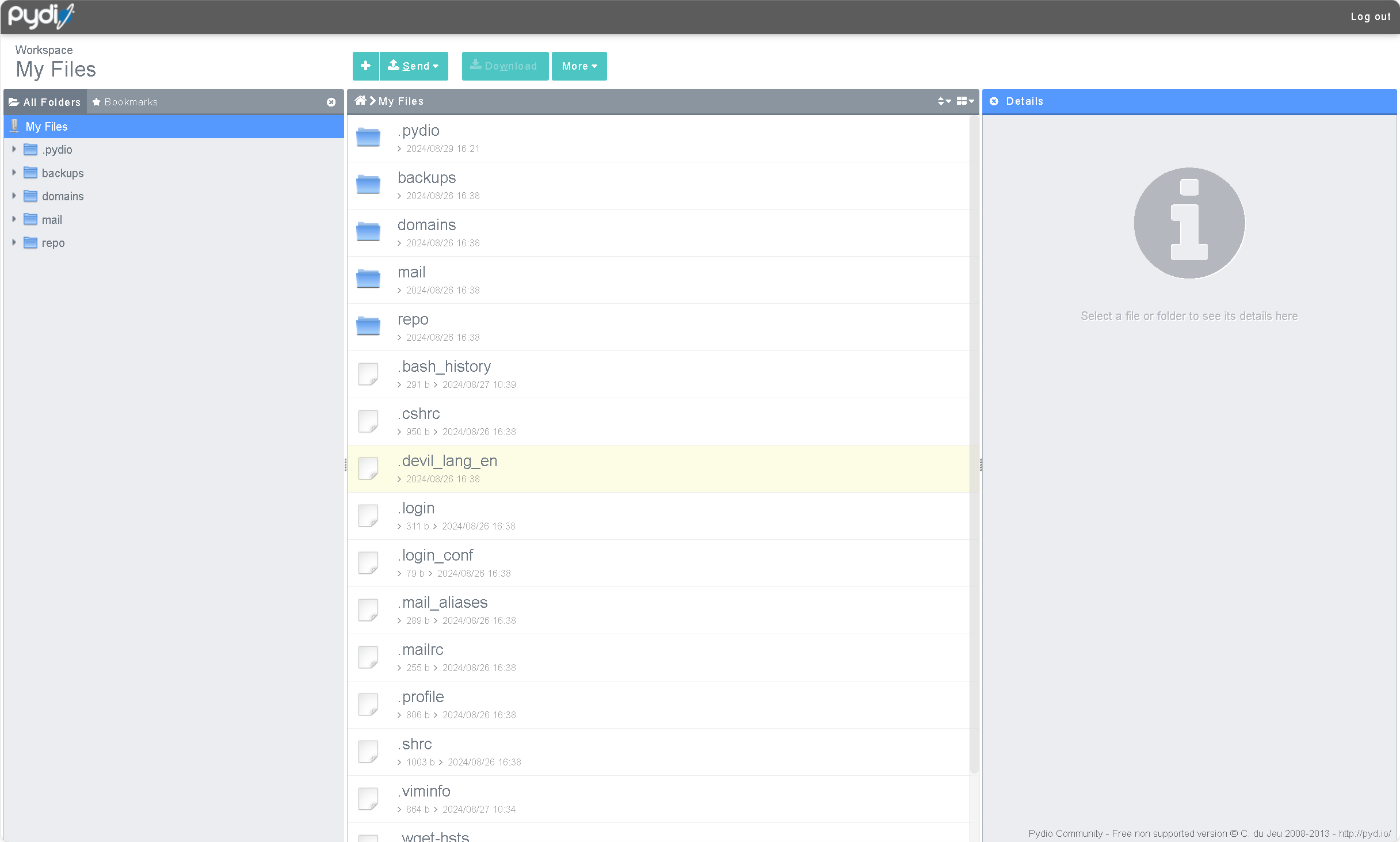Click the Upload/Add files icon
This screenshot has width=1400, height=842.
(x=364, y=66)
